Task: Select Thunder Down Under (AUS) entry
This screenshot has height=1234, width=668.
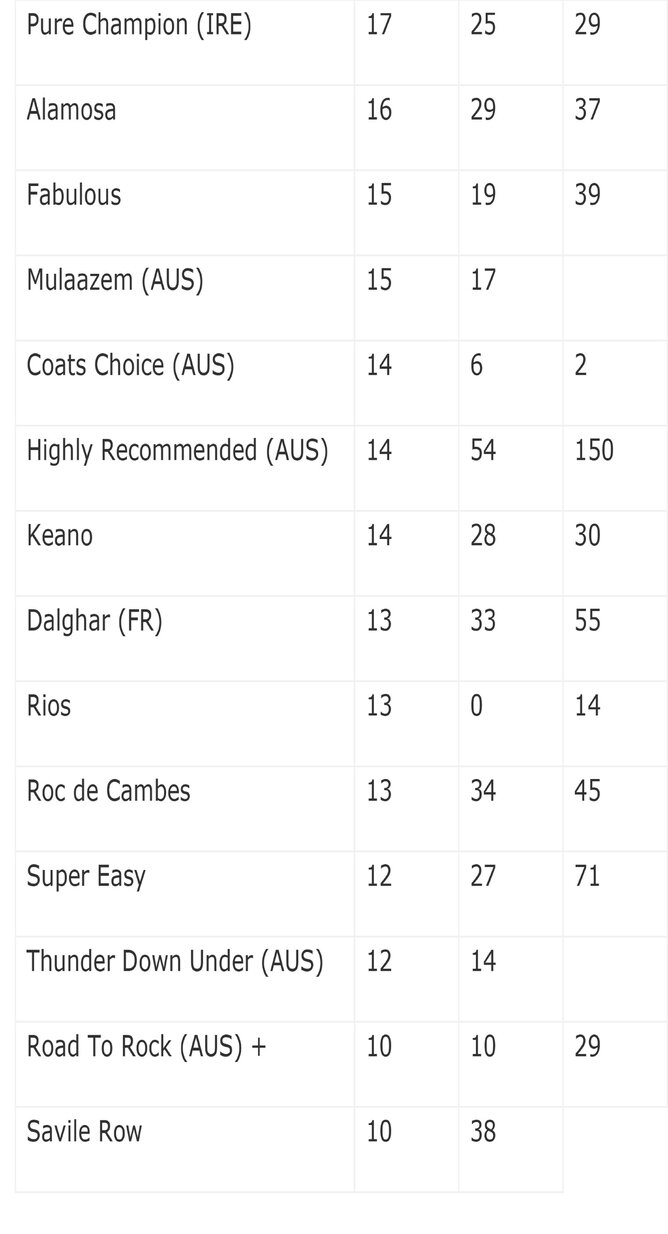Action: tap(175, 962)
